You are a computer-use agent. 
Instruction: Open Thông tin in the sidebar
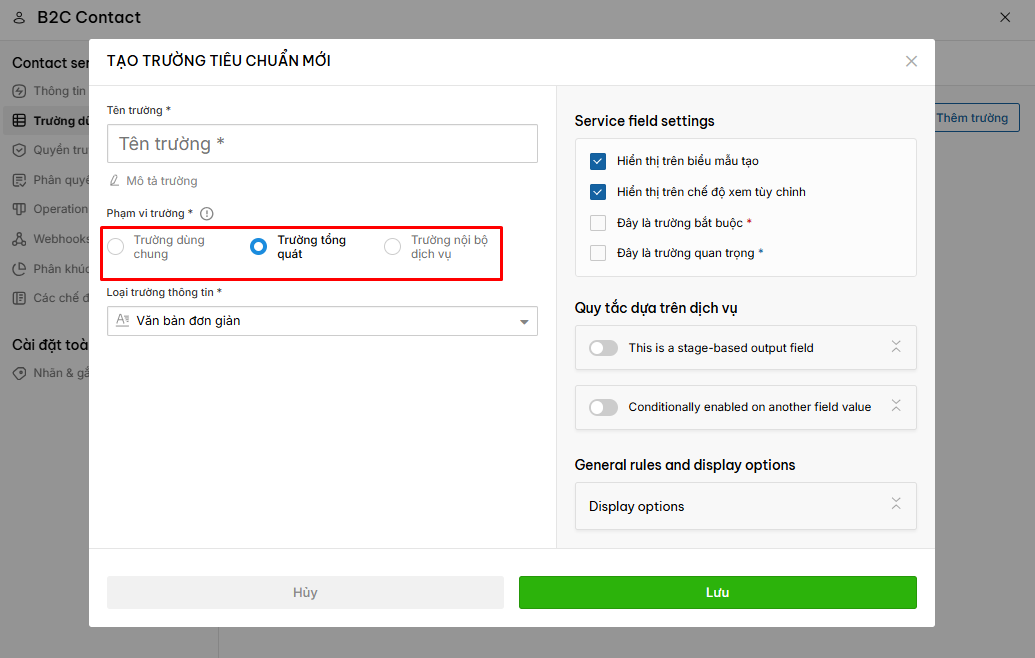coord(59,91)
